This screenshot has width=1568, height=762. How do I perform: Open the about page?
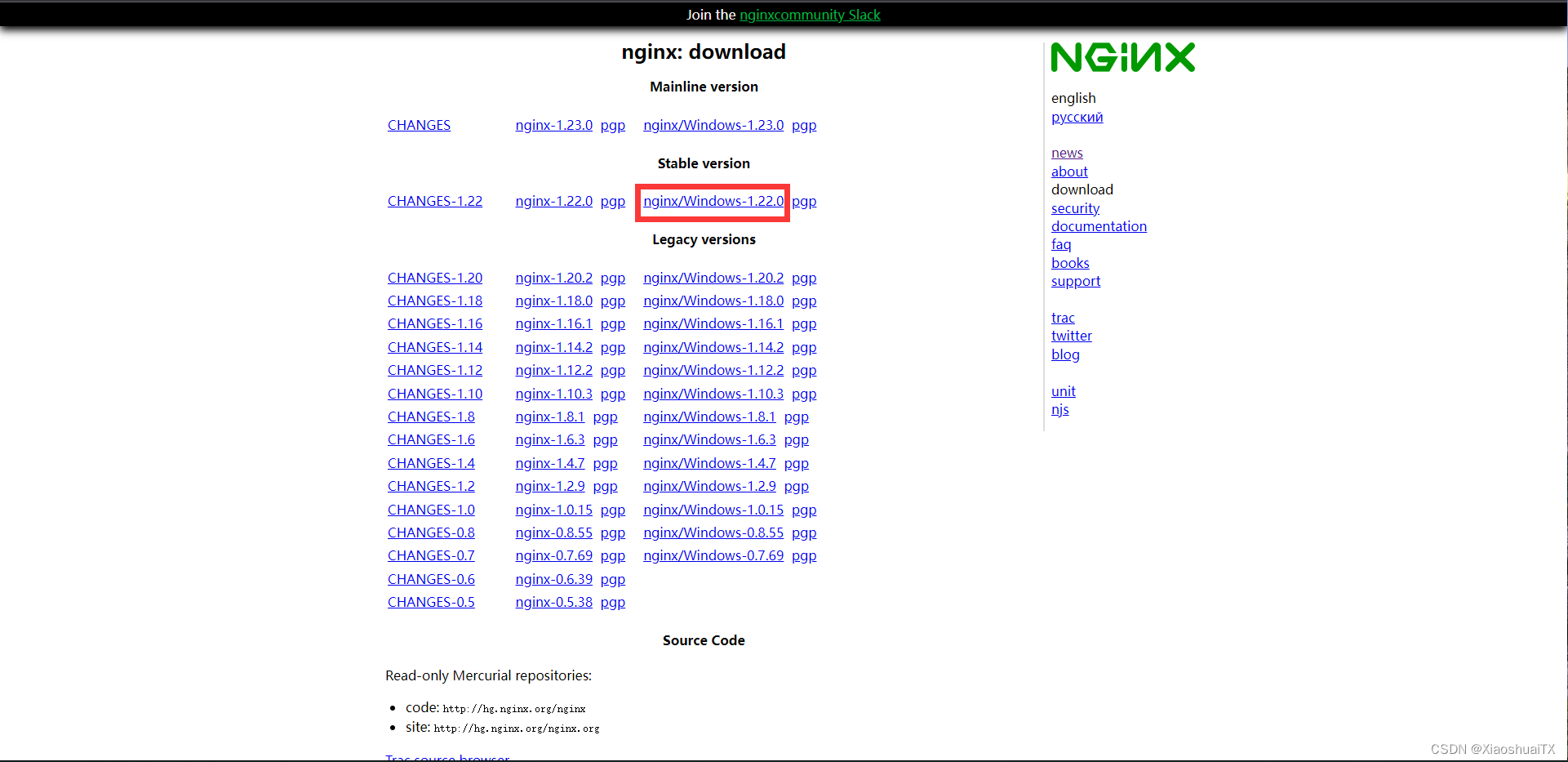click(1069, 172)
